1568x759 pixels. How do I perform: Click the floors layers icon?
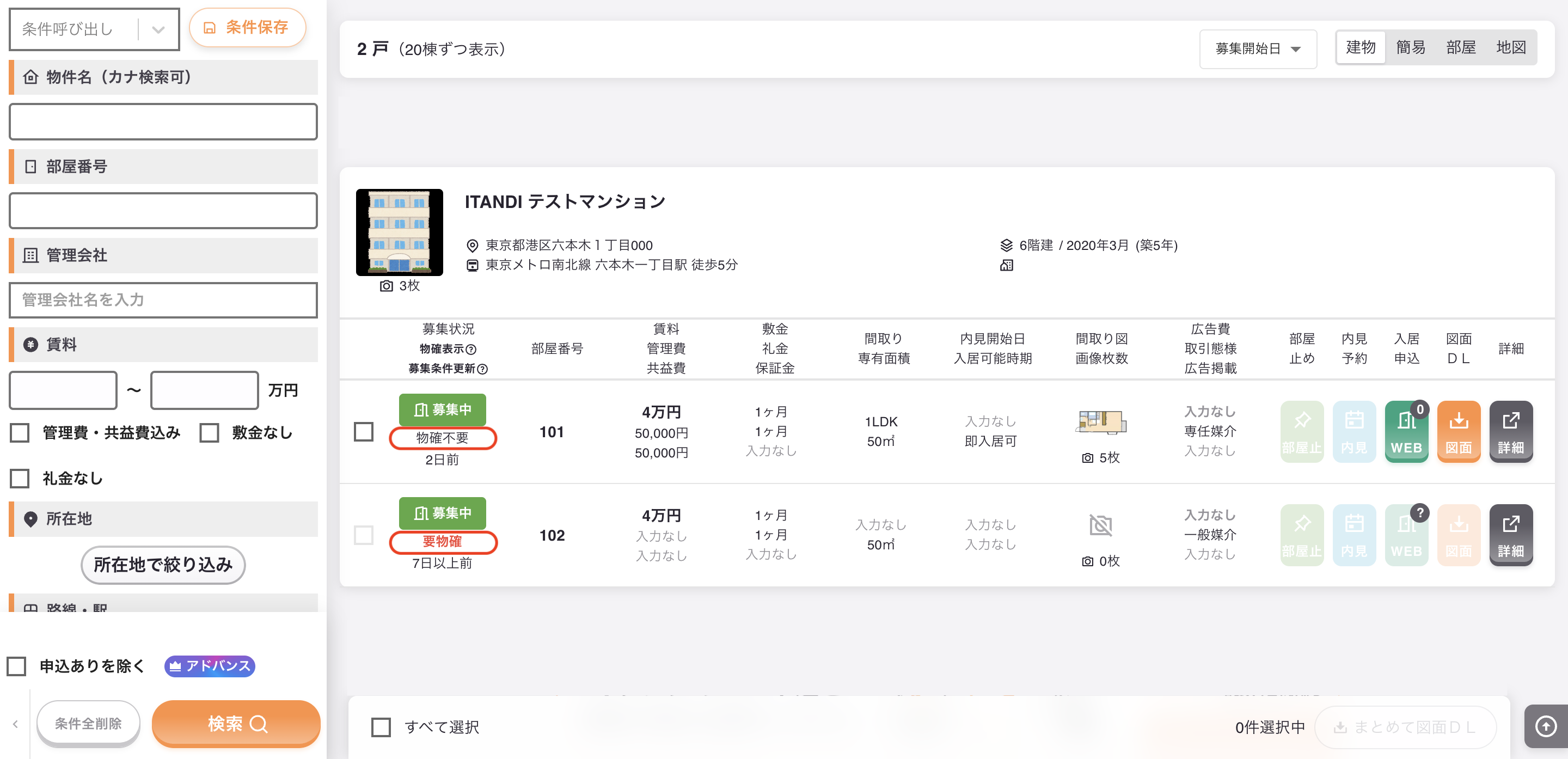(x=1006, y=246)
